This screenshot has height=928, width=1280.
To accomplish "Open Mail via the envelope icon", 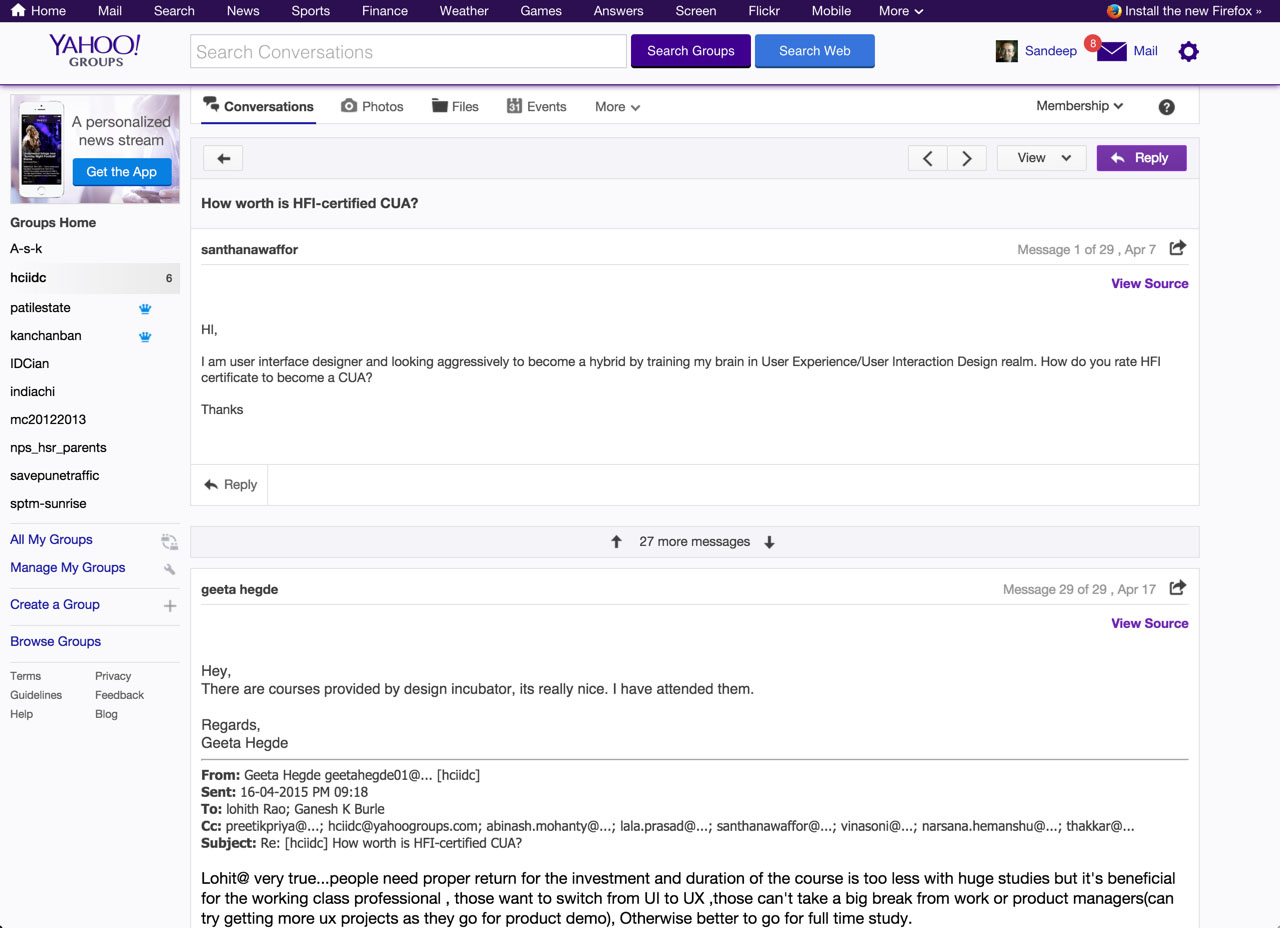I will 1112,51.
